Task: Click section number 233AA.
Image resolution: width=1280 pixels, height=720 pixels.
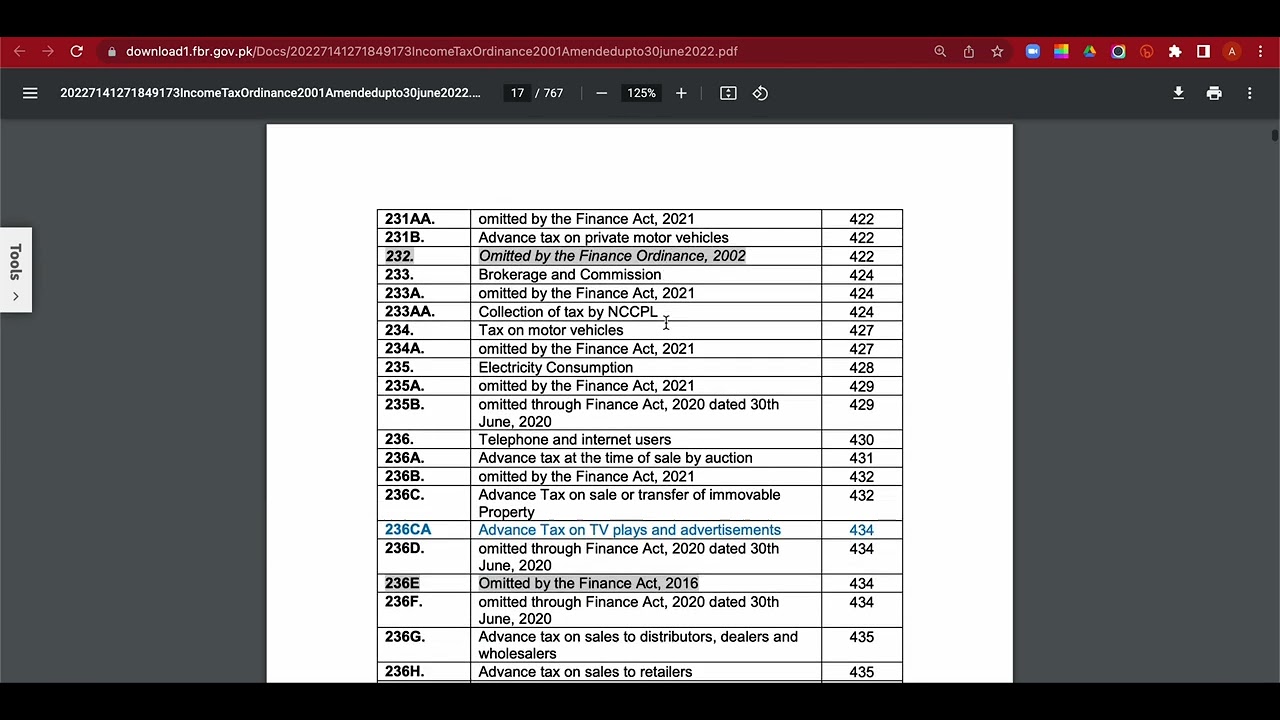Action: pyautogui.click(x=410, y=312)
